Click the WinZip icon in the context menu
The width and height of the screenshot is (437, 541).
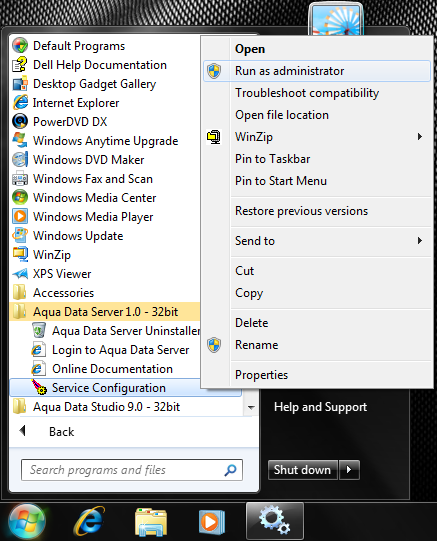coord(214,137)
